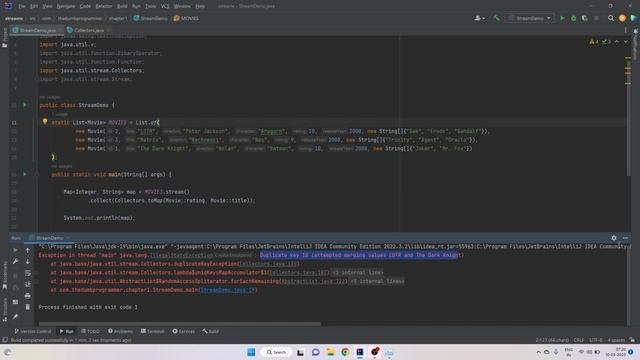Start debugging with the green bug icon
This screenshot has height=360, width=640.
pyautogui.click(x=573, y=18)
